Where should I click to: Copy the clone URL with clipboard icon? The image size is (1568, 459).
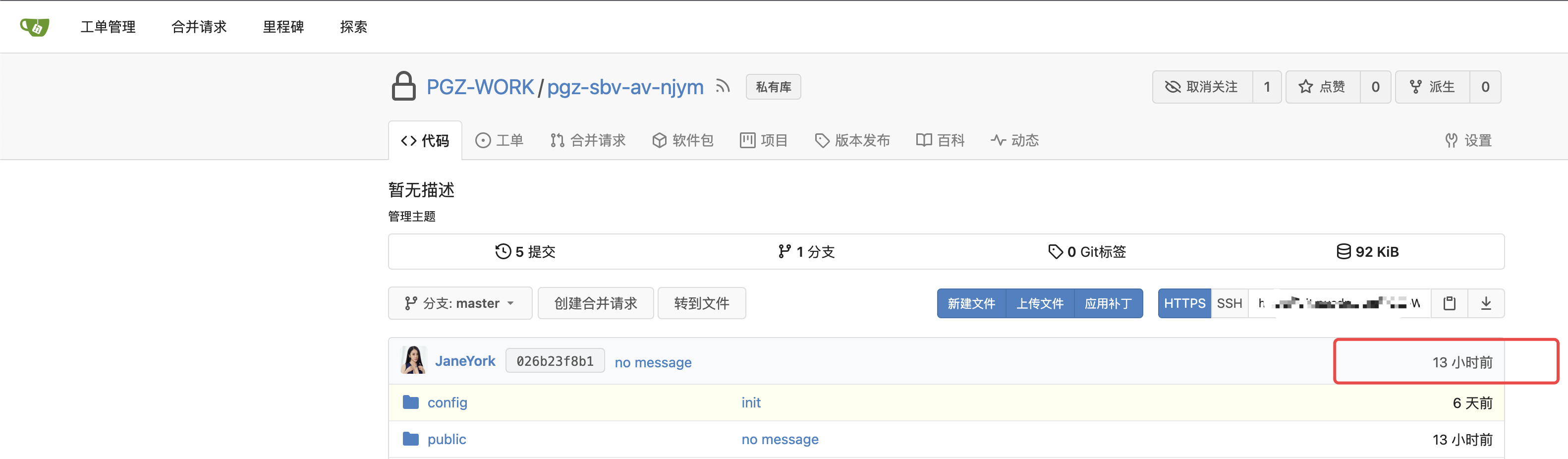click(x=1450, y=302)
